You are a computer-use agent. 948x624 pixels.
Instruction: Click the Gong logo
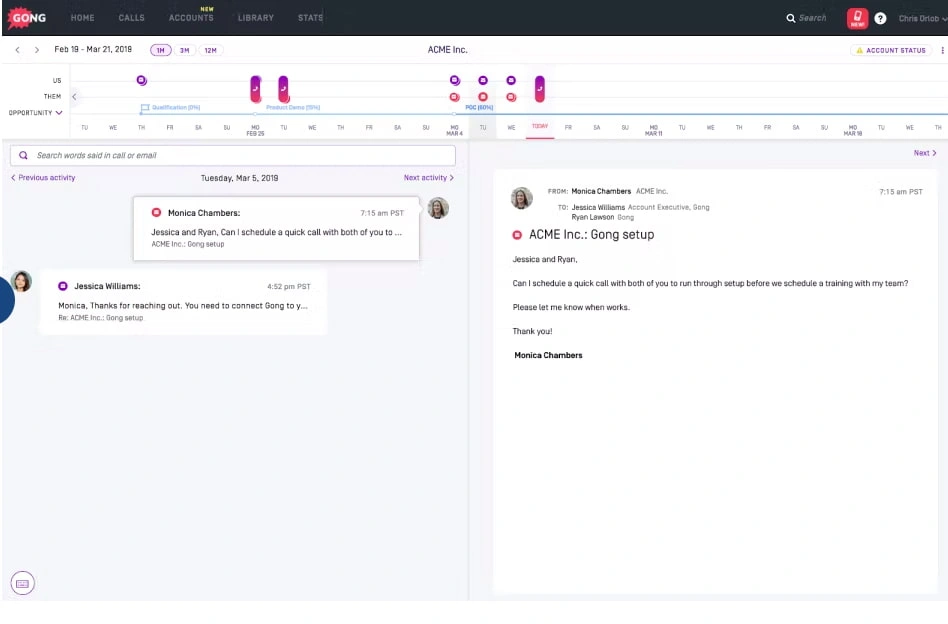(x=27, y=18)
